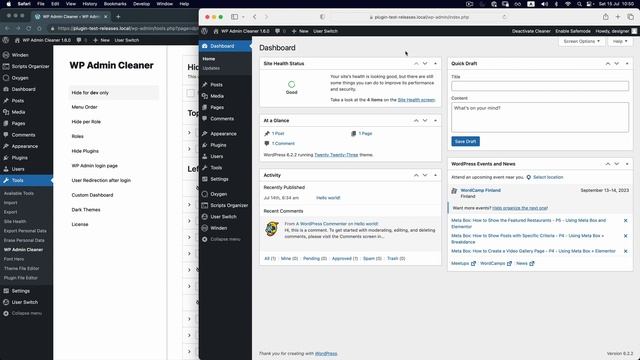
Task: Move Activity panel up
Action: pos(416,175)
